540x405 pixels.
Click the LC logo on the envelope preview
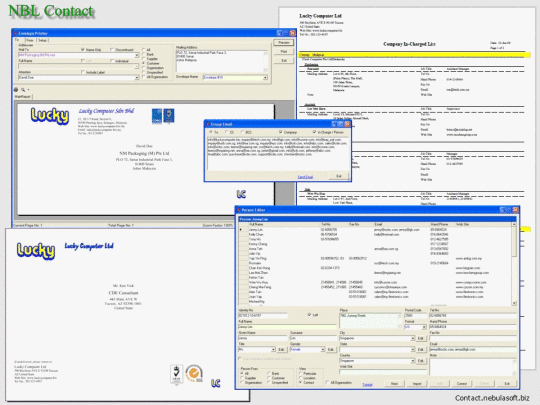(x=241, y=194)
